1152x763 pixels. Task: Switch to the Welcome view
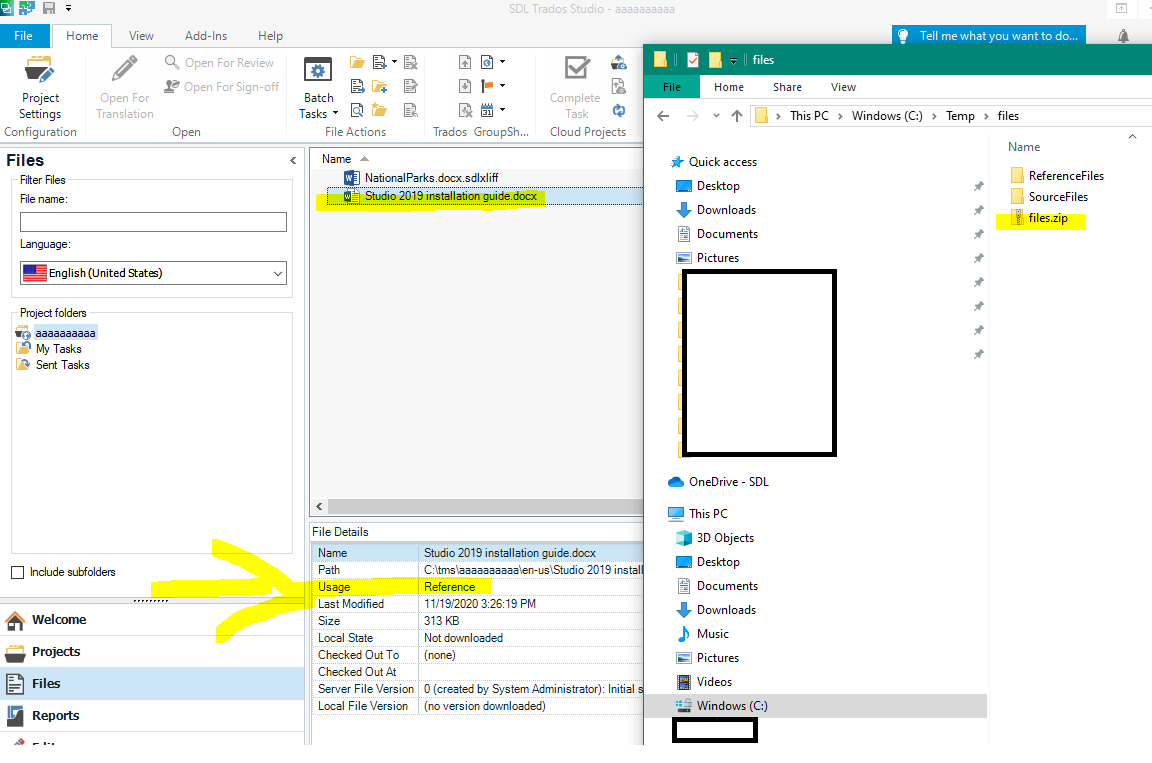[x=152, y=620]
